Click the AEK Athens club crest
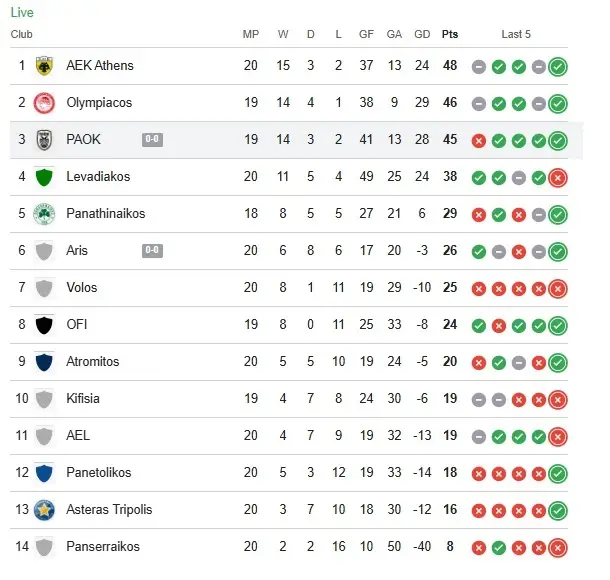This screenshot has width=610, height=580. (43, 66)
